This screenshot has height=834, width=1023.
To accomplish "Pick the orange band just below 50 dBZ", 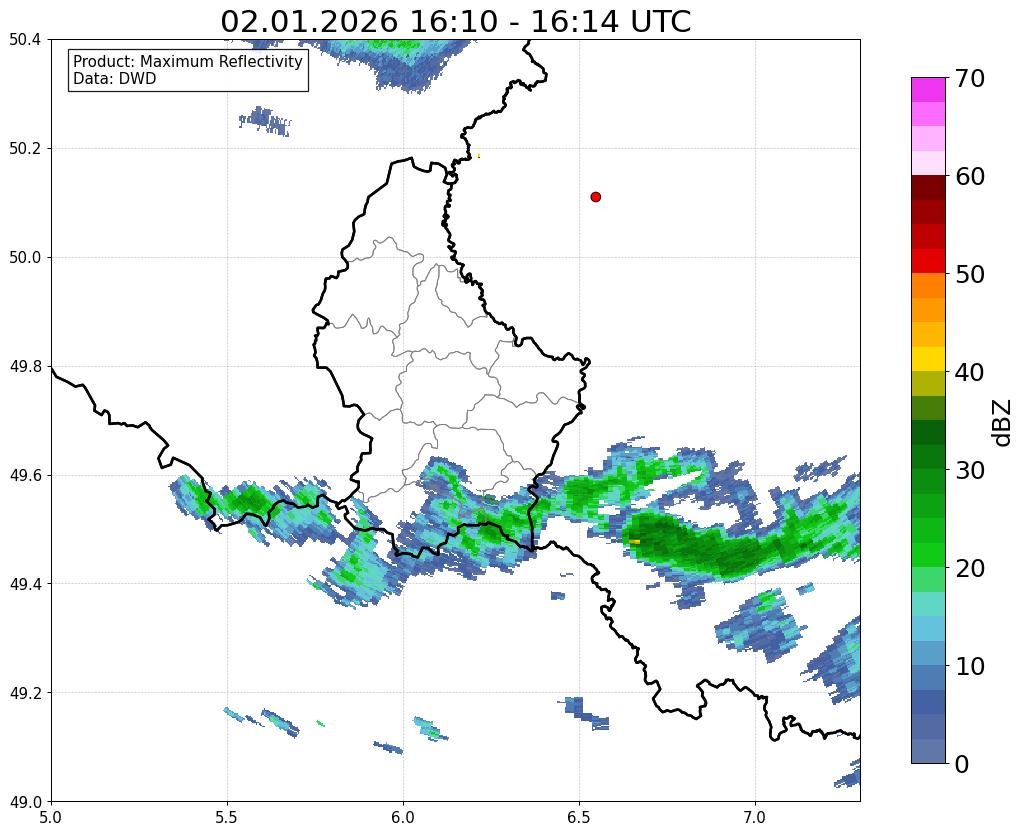I will [x=928, y=286].
